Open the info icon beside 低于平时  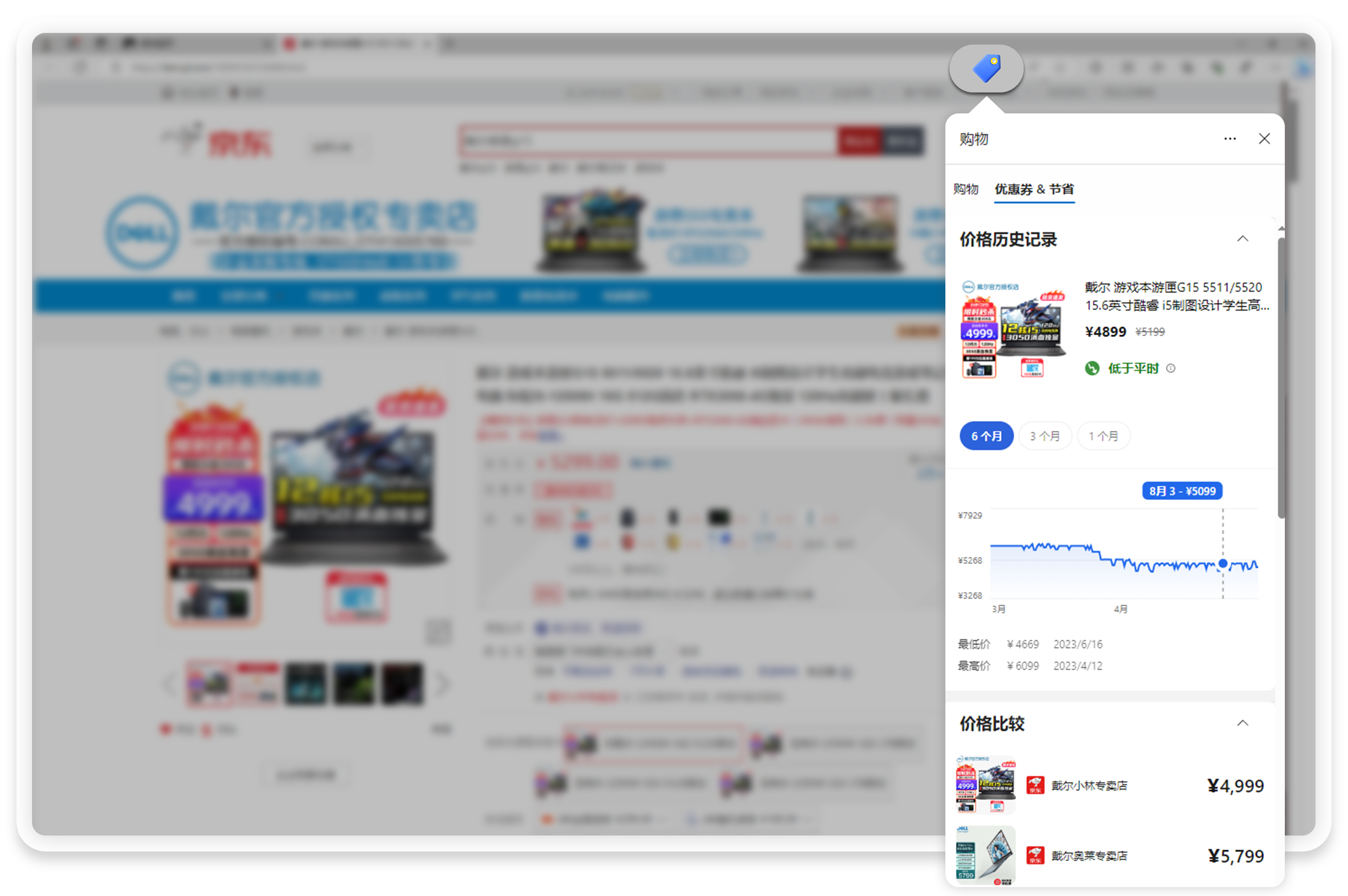pyautogui.click(x=1171, y=369)
